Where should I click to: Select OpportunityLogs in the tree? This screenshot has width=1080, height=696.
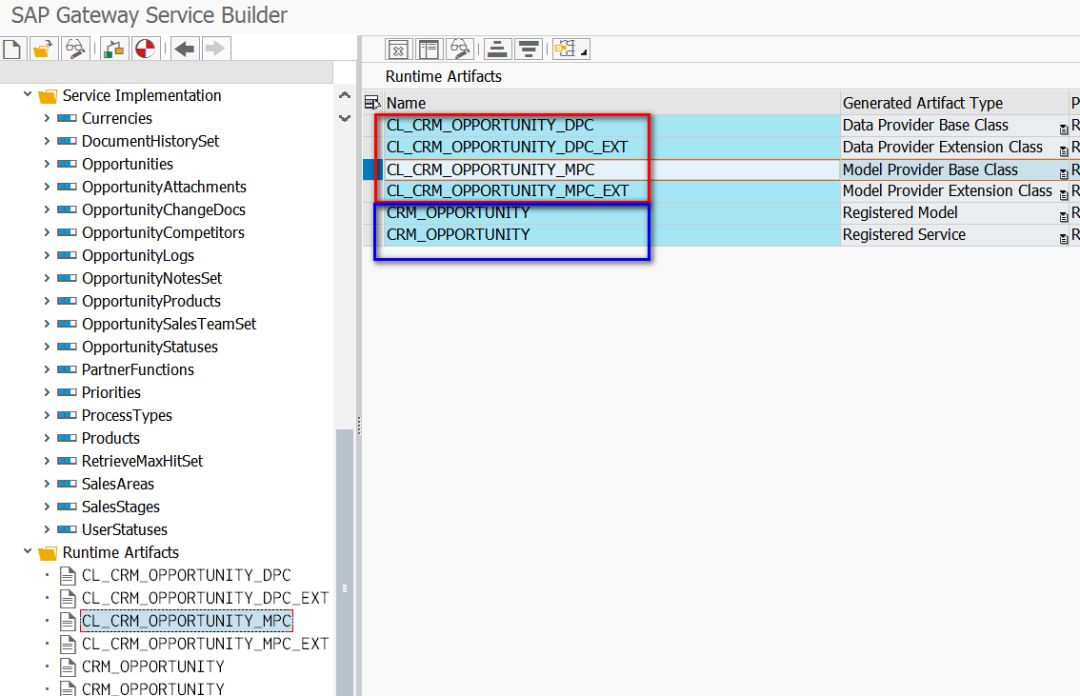[138, 256]
